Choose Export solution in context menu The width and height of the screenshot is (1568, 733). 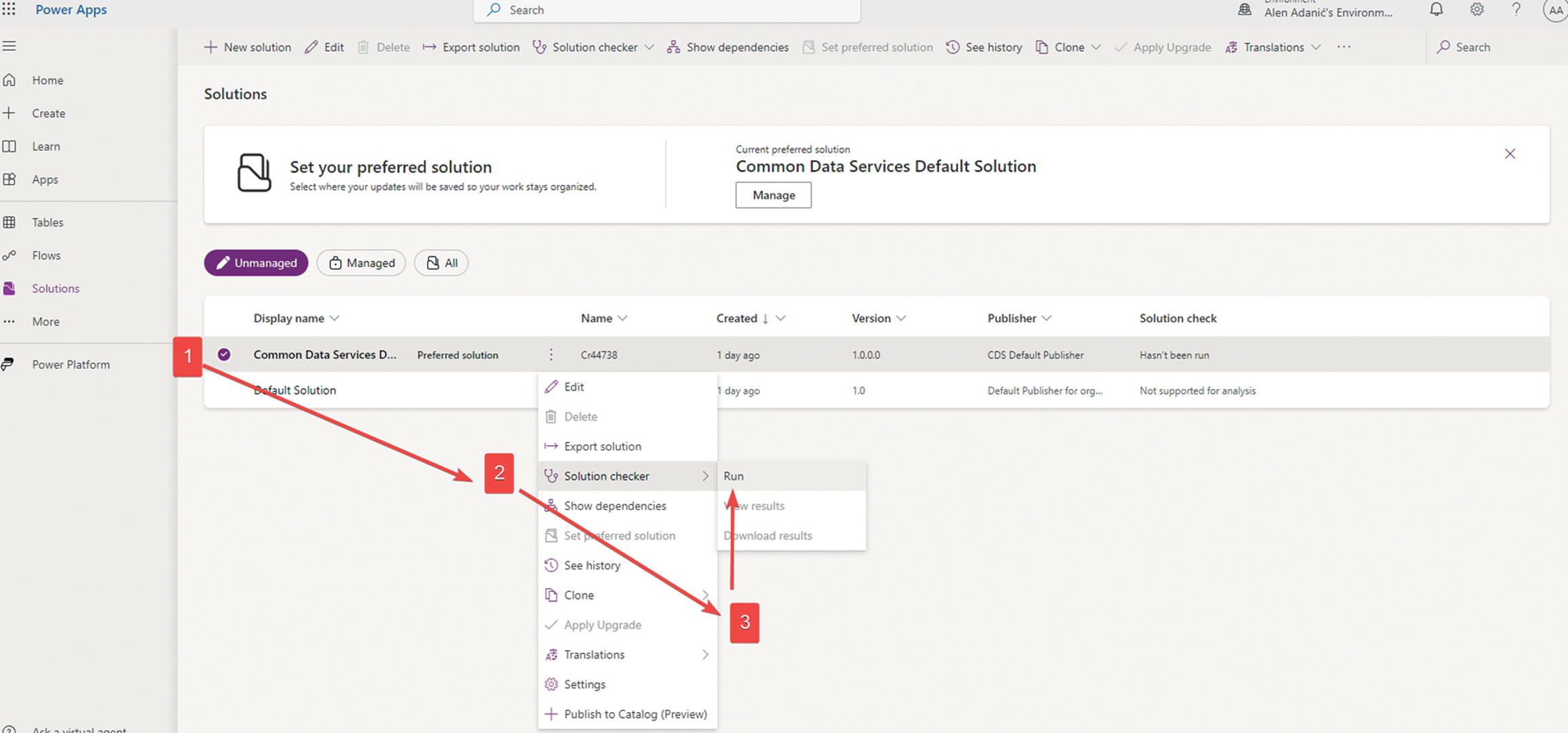(627, 447)
